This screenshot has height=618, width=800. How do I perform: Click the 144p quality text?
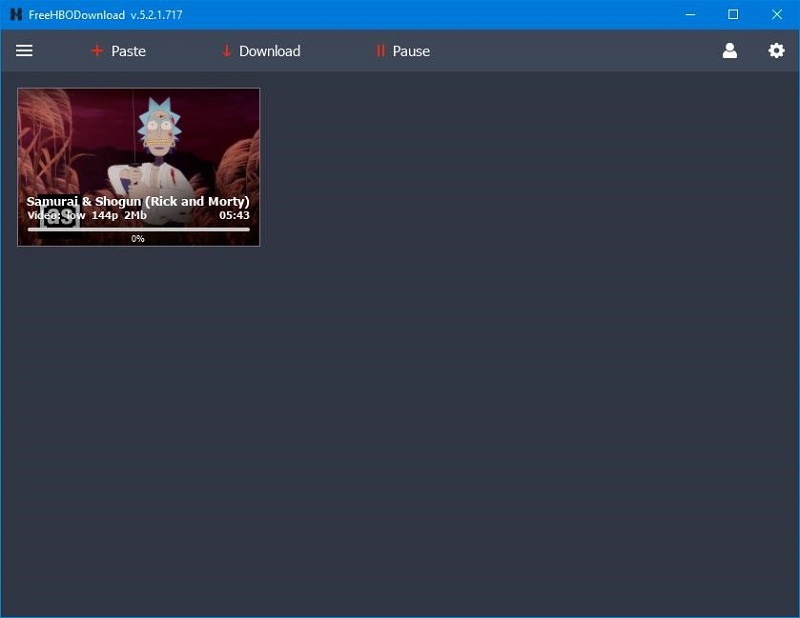(105, 215)
